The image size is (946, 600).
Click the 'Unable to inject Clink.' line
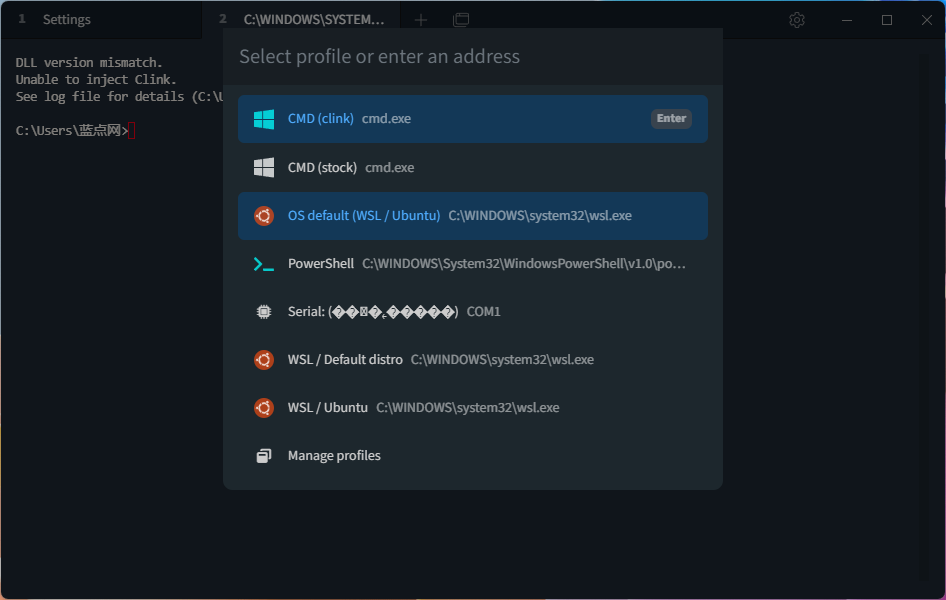click(96, 80)
